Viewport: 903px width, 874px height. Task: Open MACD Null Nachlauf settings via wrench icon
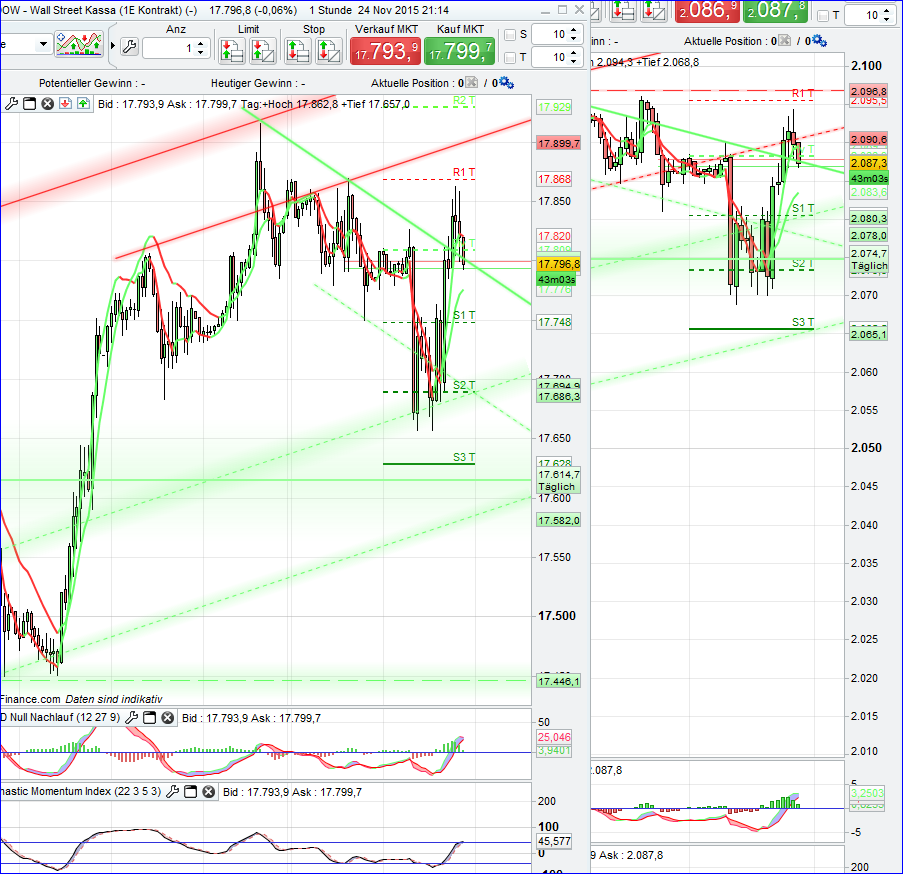coord(131,717)
